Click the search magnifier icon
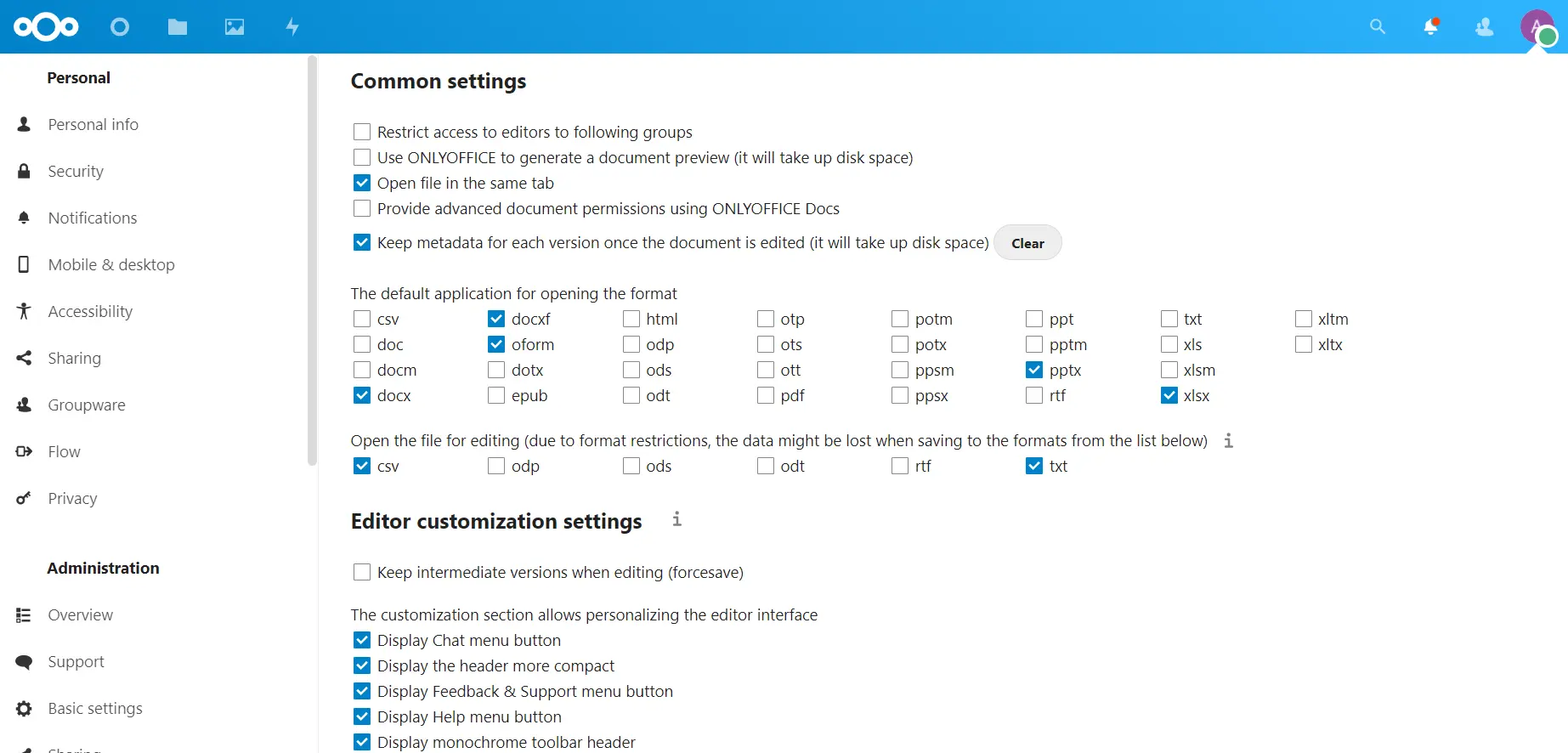Screen dimensions: 1568x753 1378,27
